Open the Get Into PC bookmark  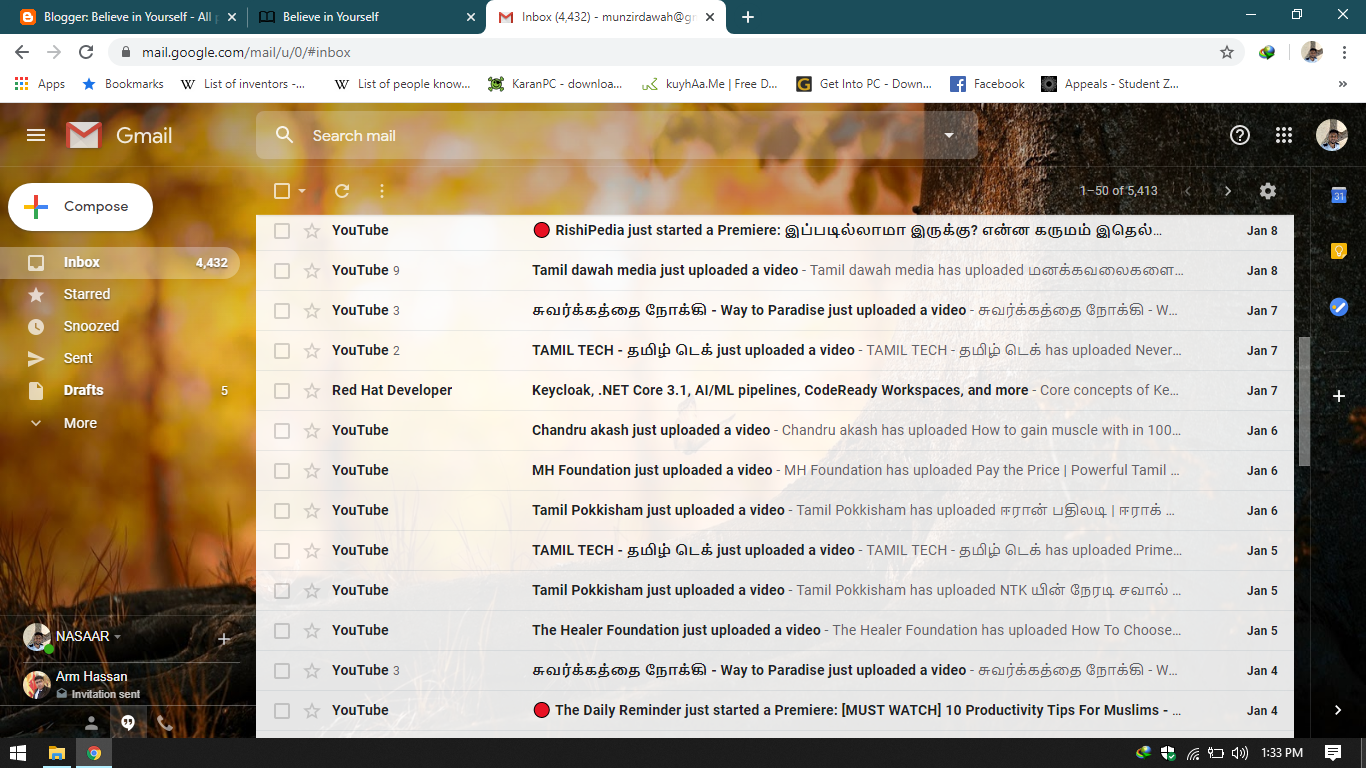tap(864, 84)
